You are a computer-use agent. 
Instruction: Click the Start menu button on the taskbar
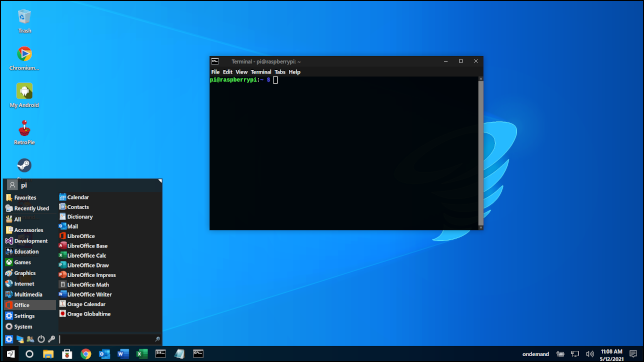tap(10, 354)
